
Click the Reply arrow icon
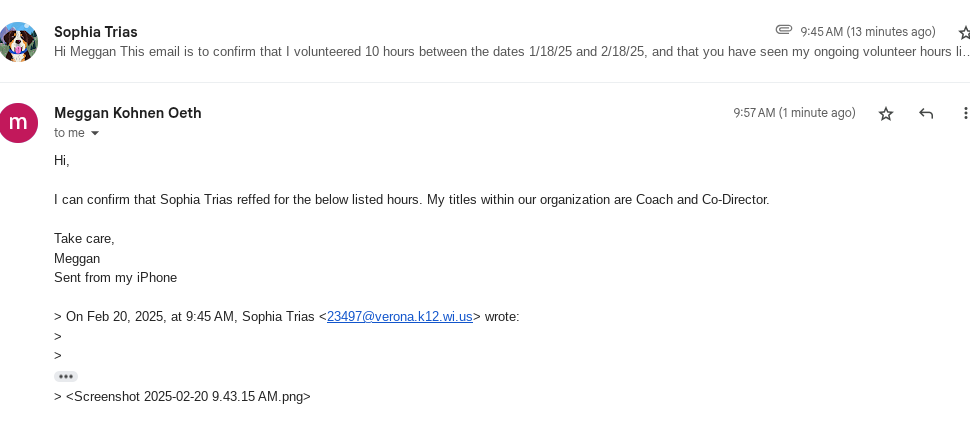click(x=926, y=114)
